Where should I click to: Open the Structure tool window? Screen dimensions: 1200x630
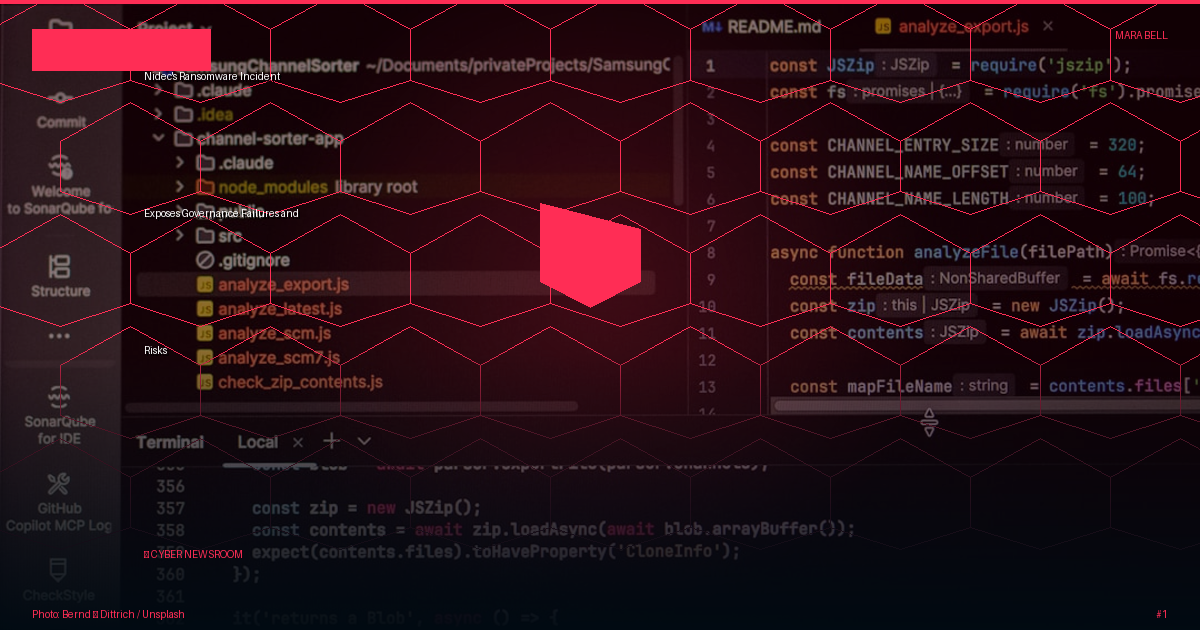(x=60, y=266)
